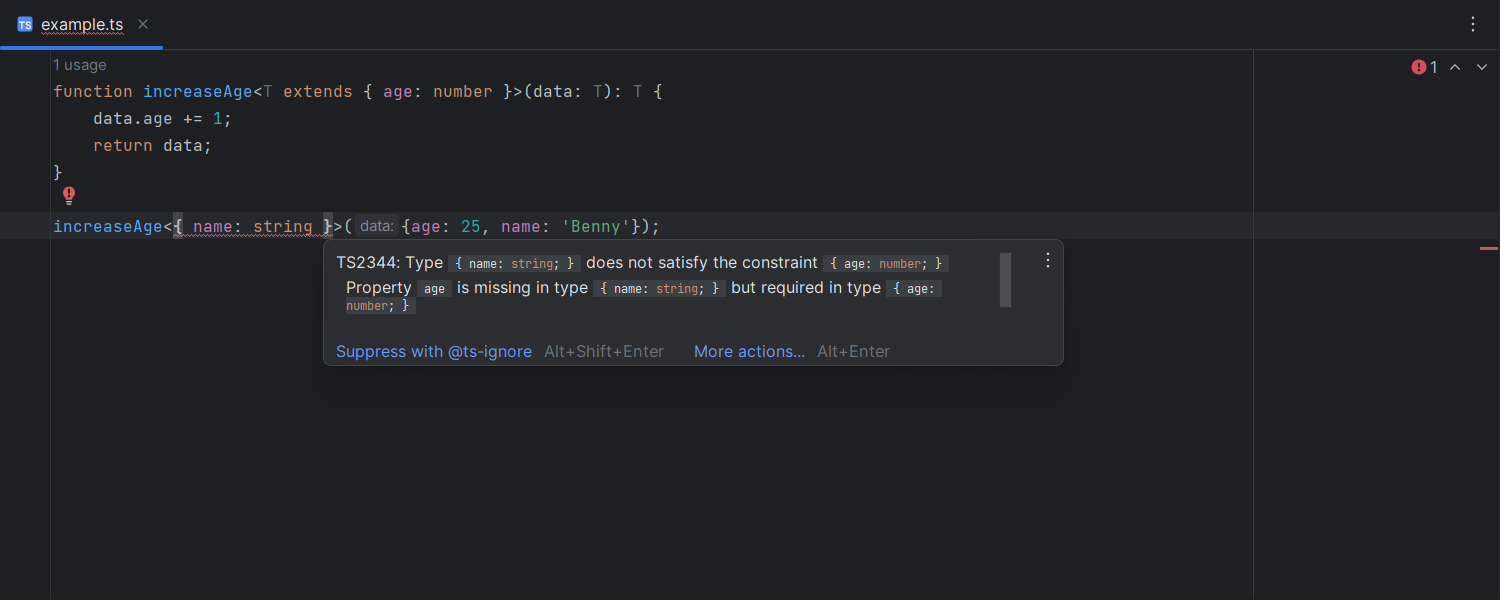Click the TypeScript file icon on the tab
The image size is (1500, 600).
coord(25,24)
